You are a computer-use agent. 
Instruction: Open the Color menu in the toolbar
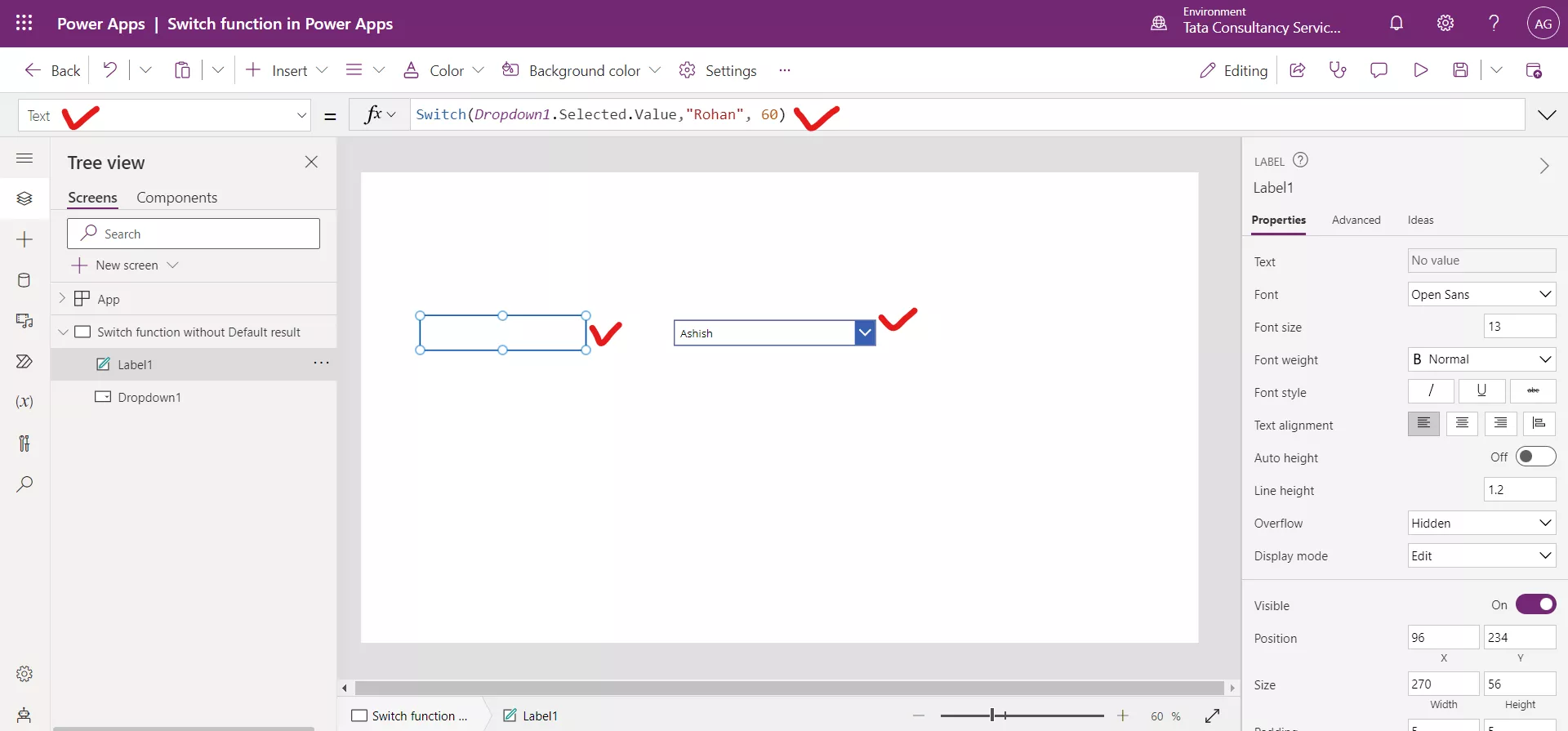tap(443, 70)
